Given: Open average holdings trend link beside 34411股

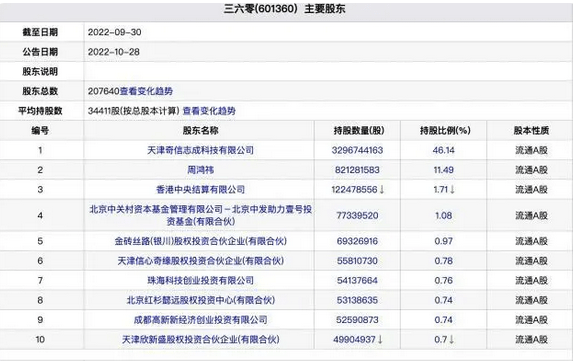Looking at the screenshot, I should point(209,111).
